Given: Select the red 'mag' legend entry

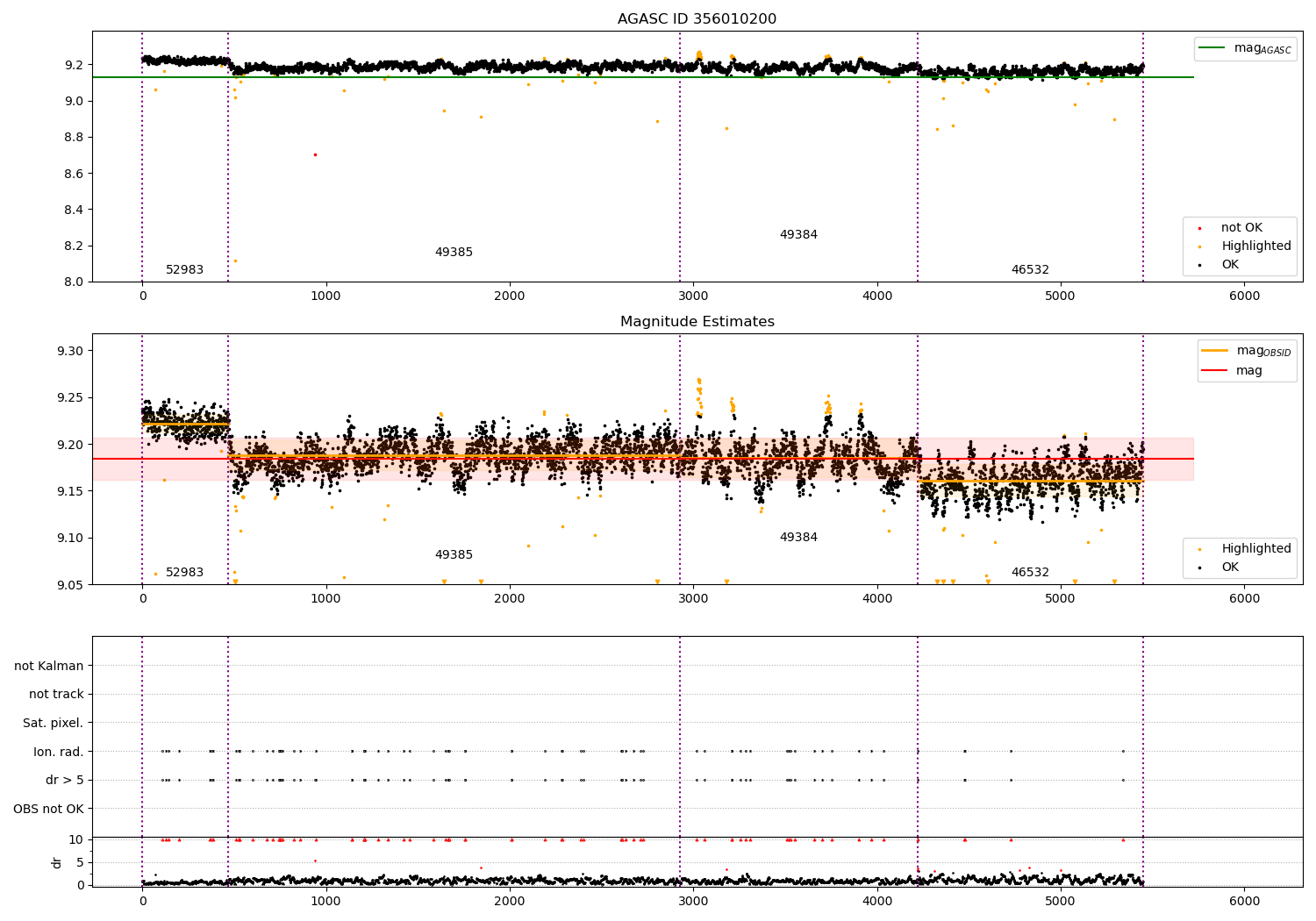Looking at the screenshot, I should (x=1232, y=371).
